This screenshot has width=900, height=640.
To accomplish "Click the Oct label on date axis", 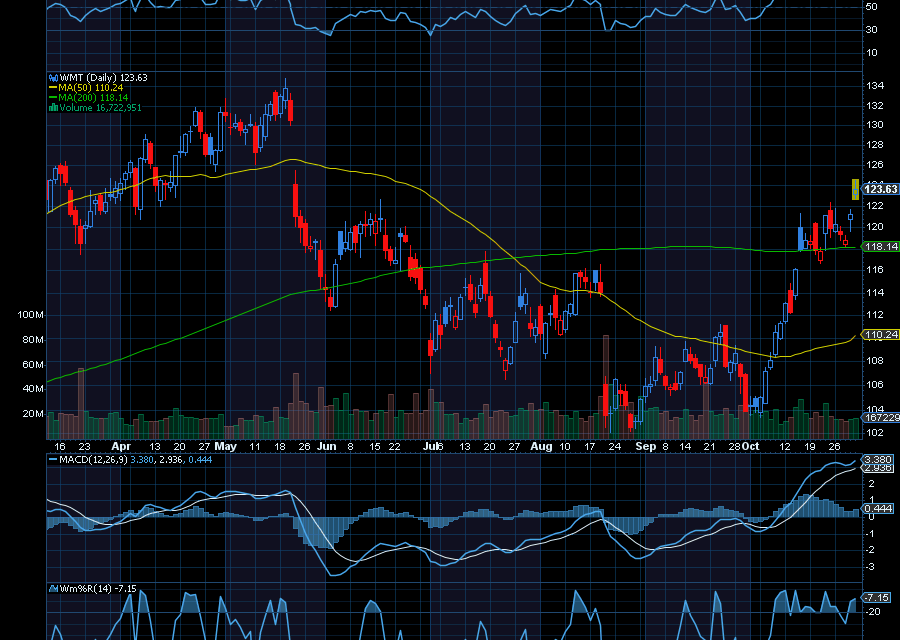I will (x=750, y=447).
